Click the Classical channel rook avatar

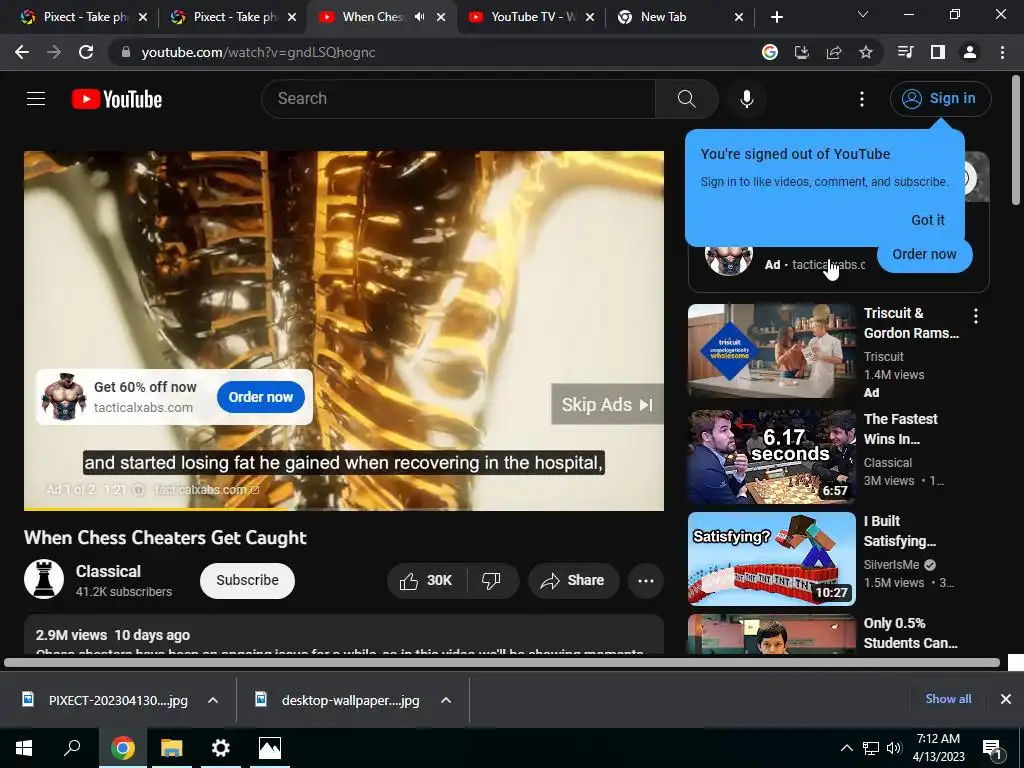(44, 579)
